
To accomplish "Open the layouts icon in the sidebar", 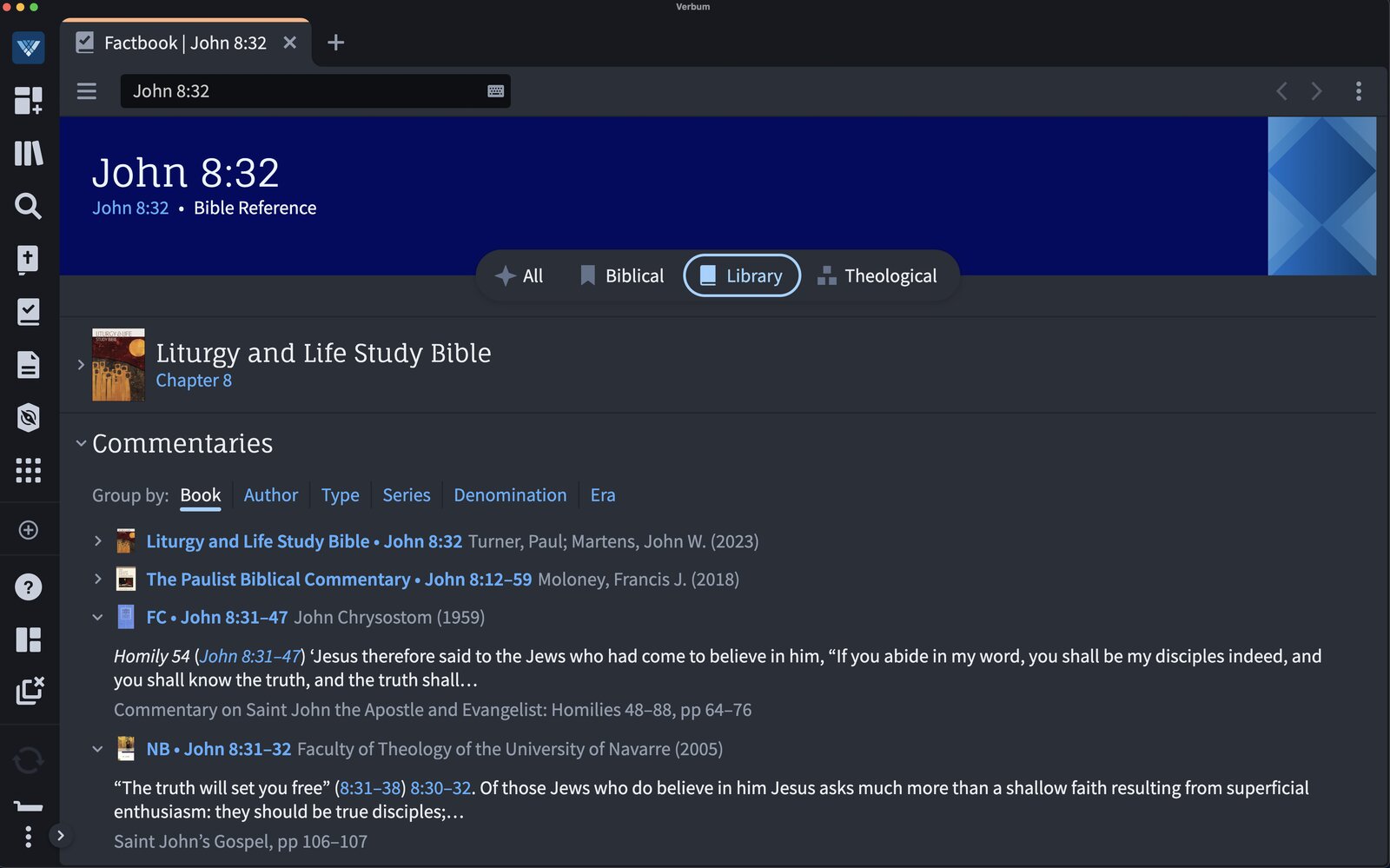I will pos(29,639).
